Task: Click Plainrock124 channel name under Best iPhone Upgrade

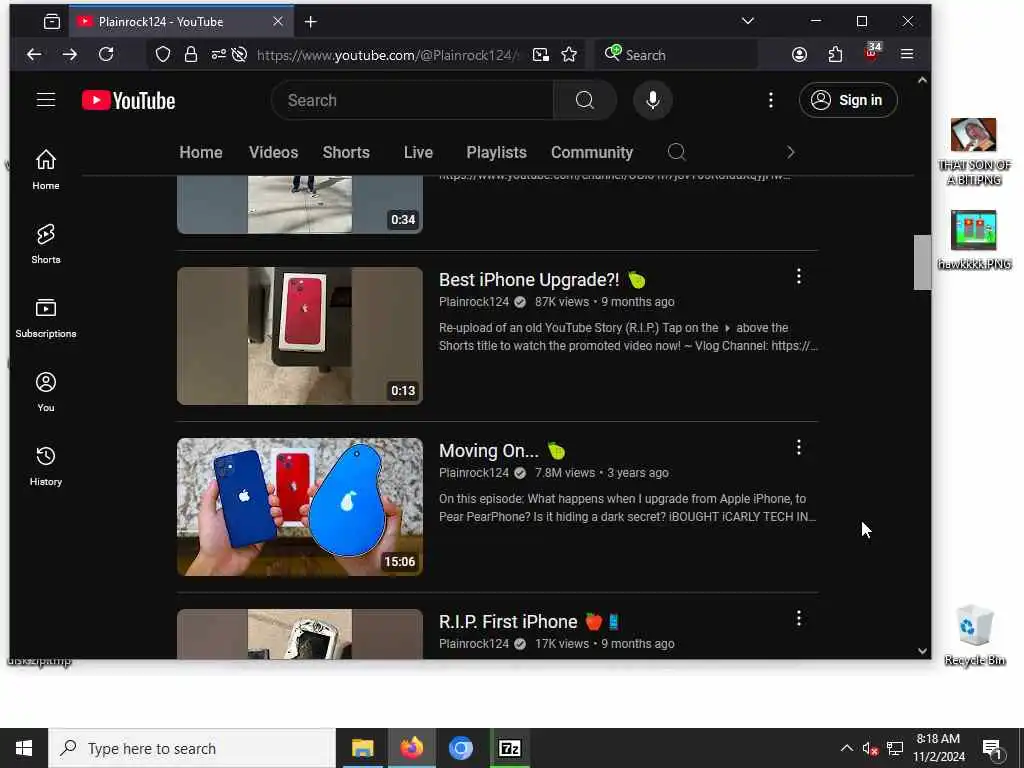Action: point(473,302)
